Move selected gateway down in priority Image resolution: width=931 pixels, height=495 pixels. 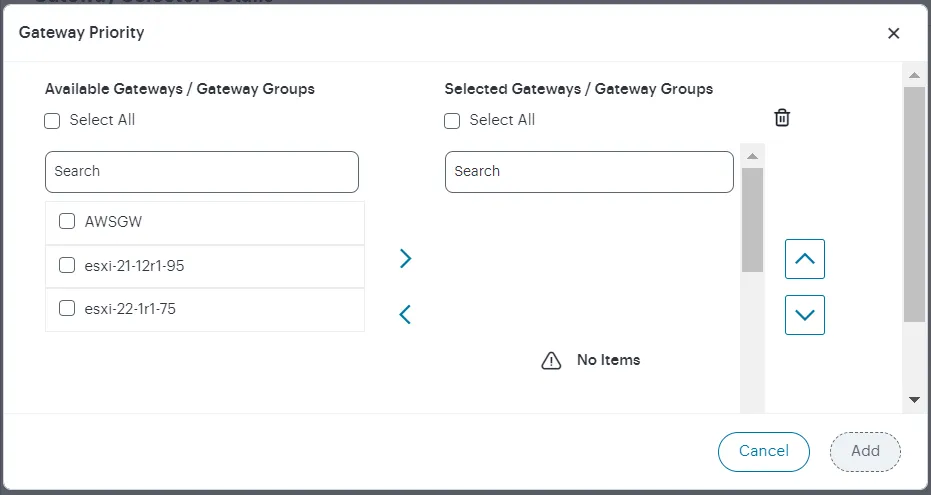click(x=805, y=315)
